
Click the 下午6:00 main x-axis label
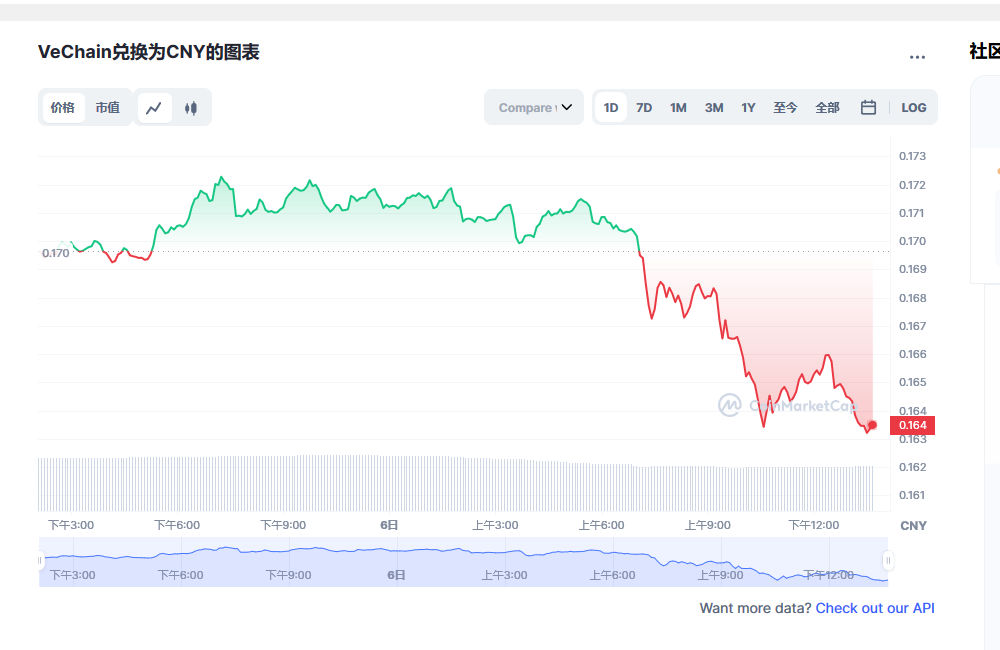coord(177,525)
